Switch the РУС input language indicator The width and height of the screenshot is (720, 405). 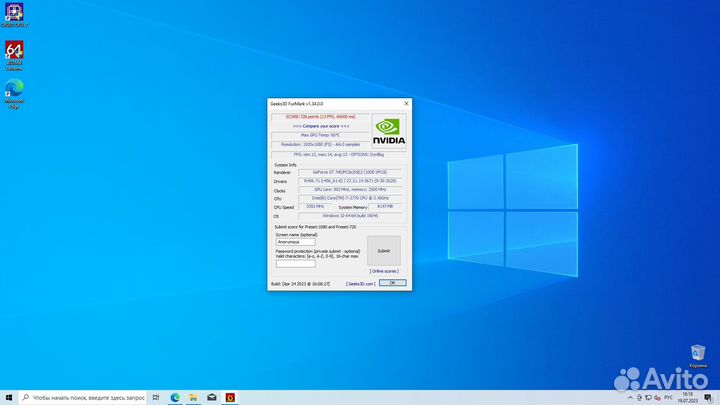tap(669, 398)
